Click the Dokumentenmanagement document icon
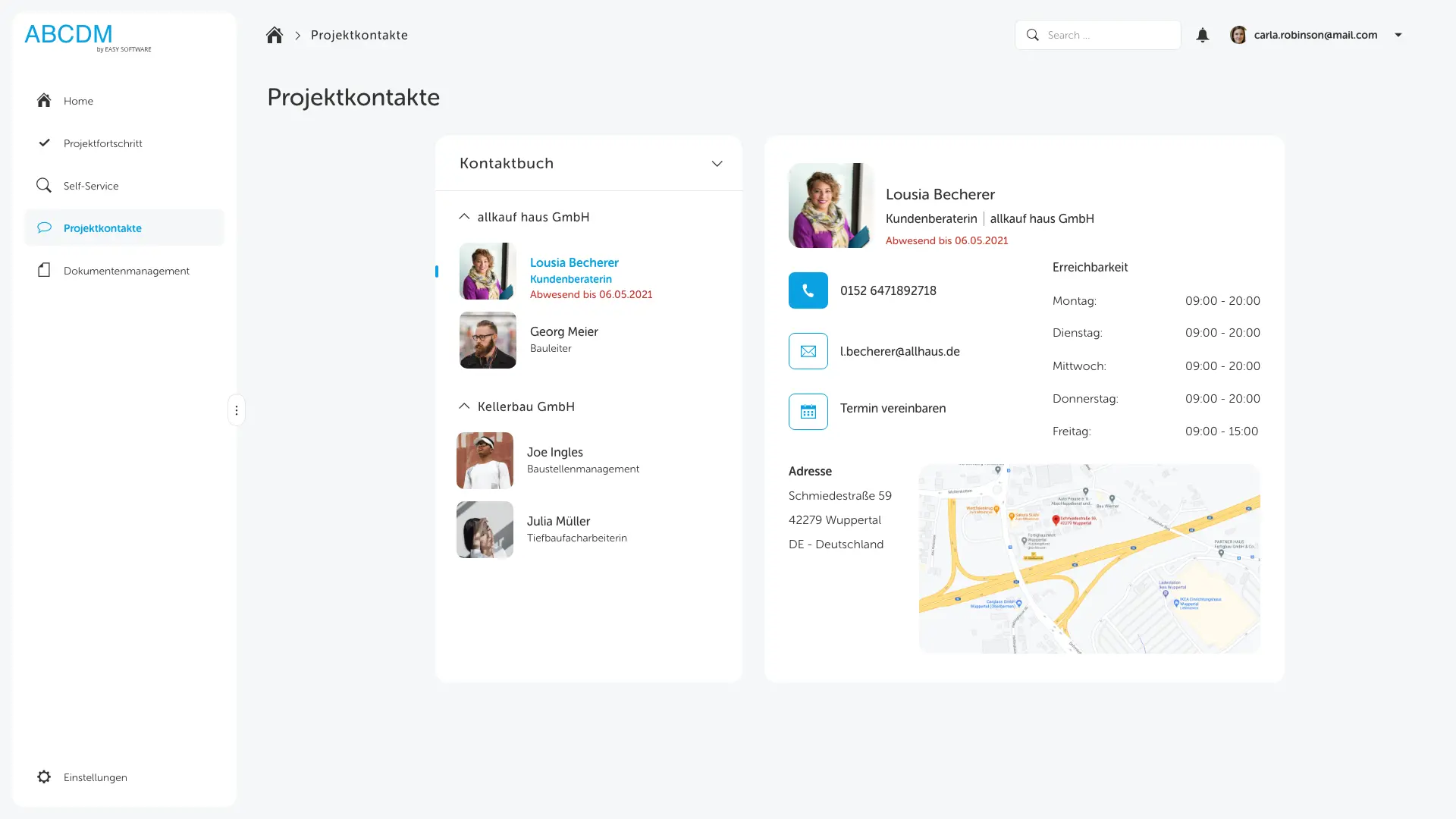The width and height of the screenshot is (1456, 819). [x=44, y=271]
